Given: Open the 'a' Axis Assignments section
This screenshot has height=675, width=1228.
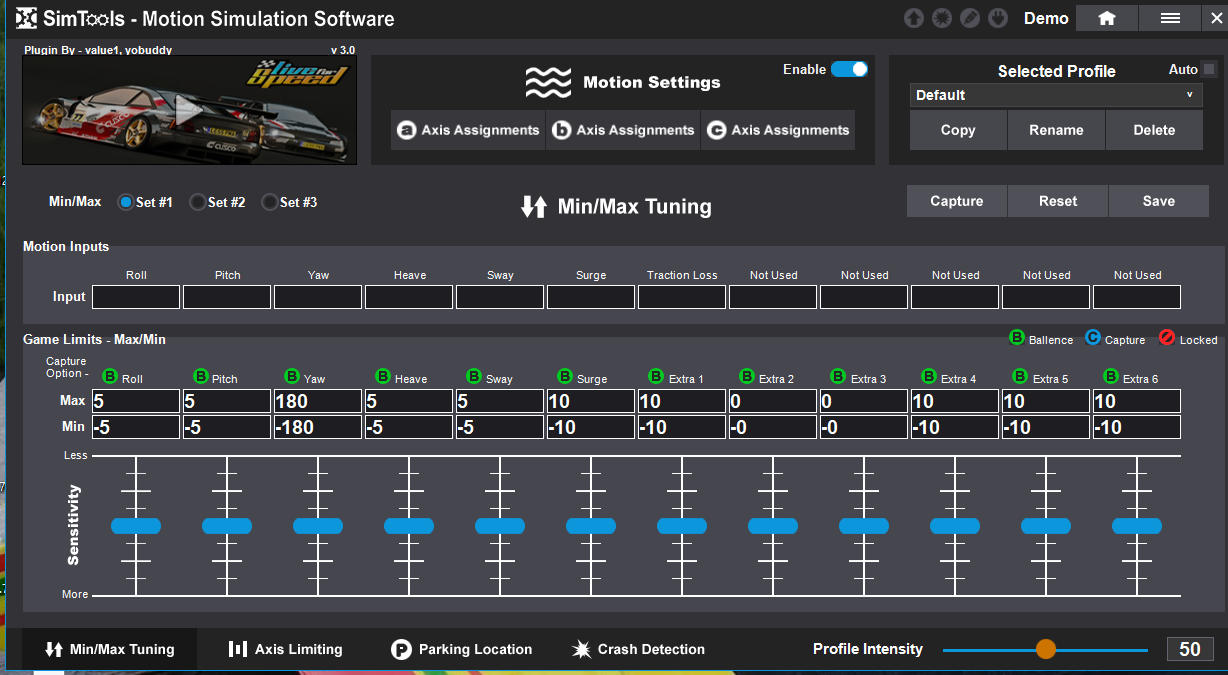Looking at the screenshot, I should click(x=468, y=130).
